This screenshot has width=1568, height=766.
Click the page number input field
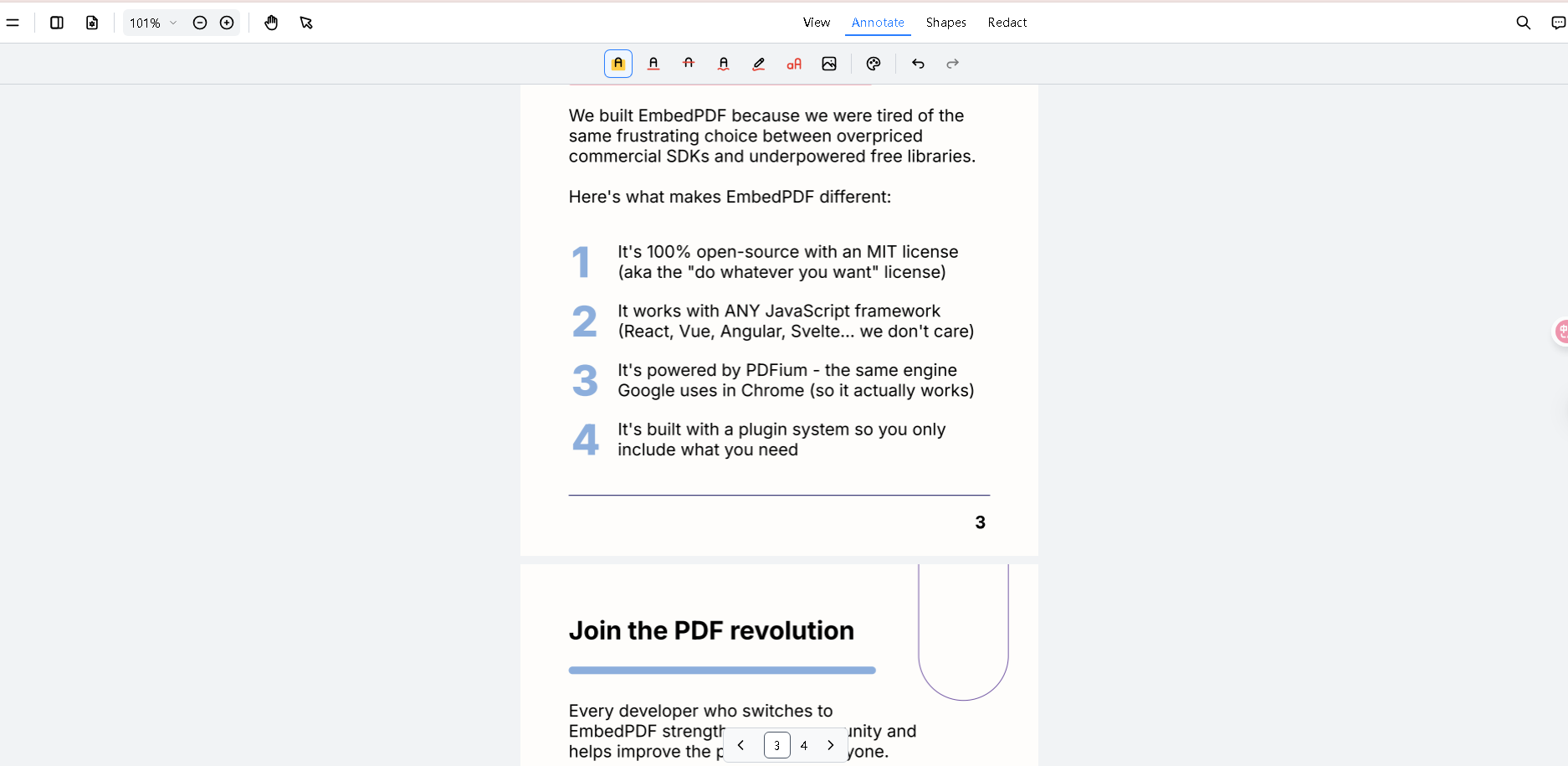pyautogui.click(x=776, y=745)
